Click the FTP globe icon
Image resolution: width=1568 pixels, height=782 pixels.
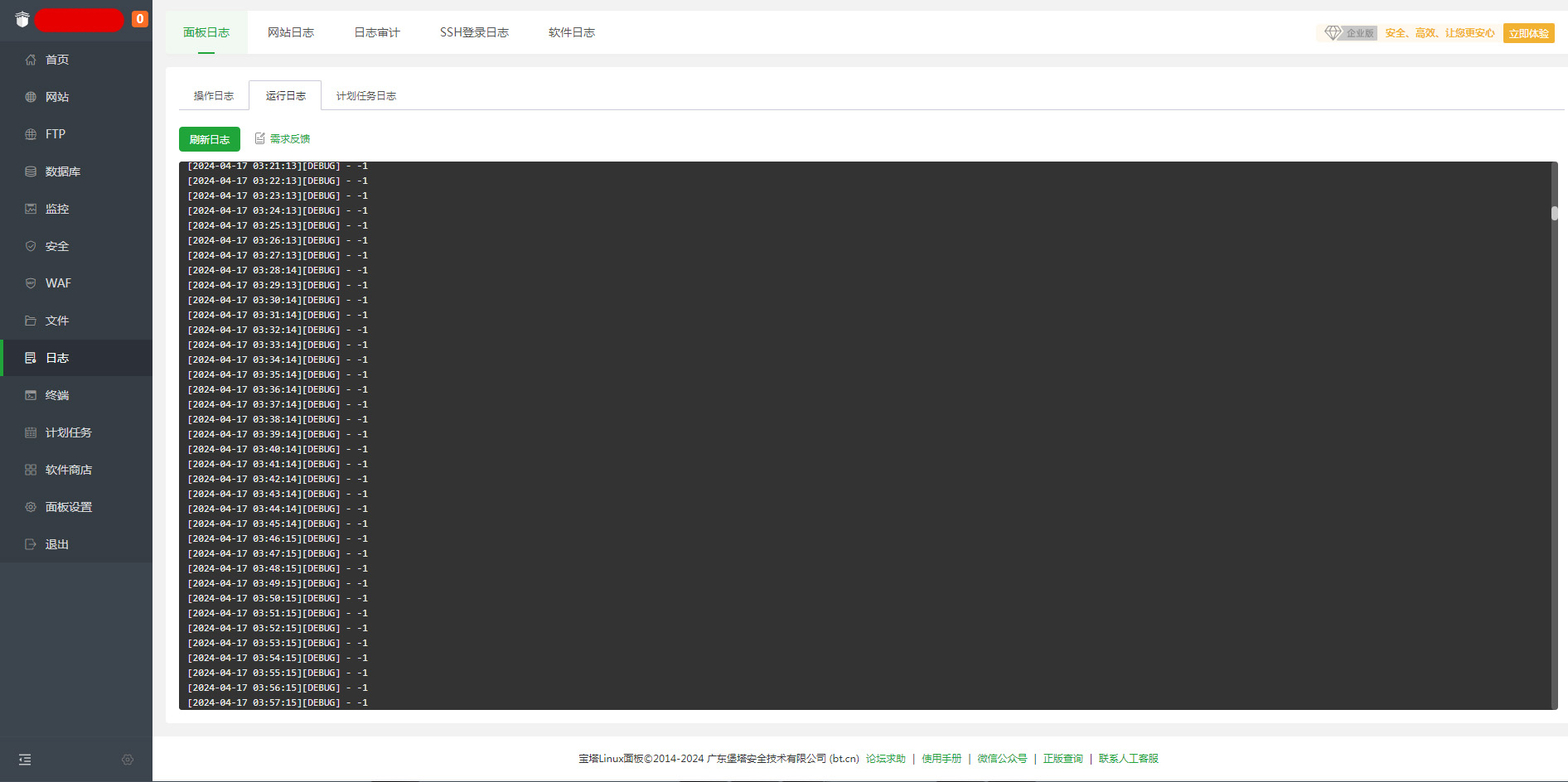pyautogui.click(x=31, y=134)
